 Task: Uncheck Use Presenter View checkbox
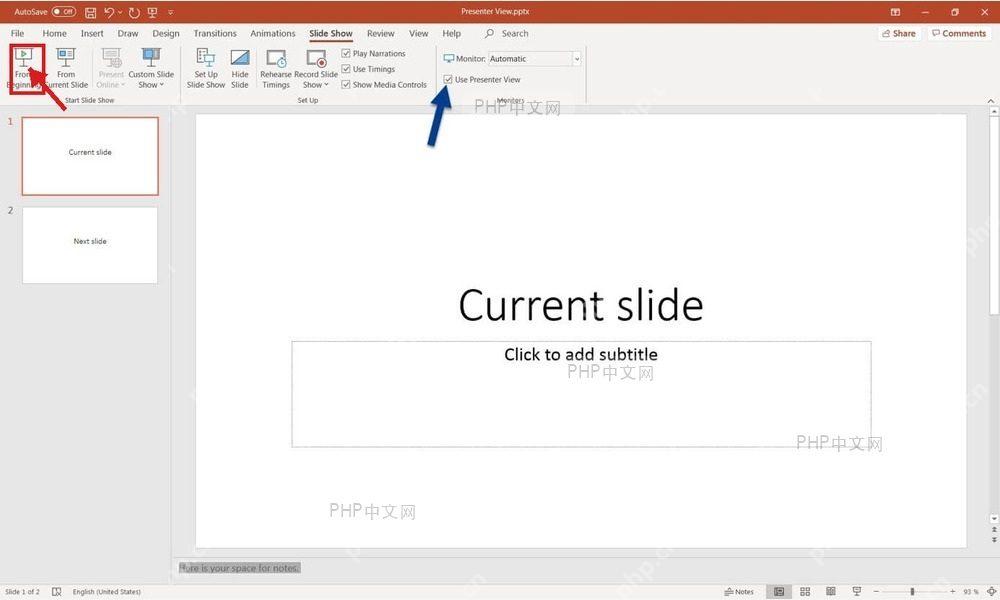pos(448,79)
